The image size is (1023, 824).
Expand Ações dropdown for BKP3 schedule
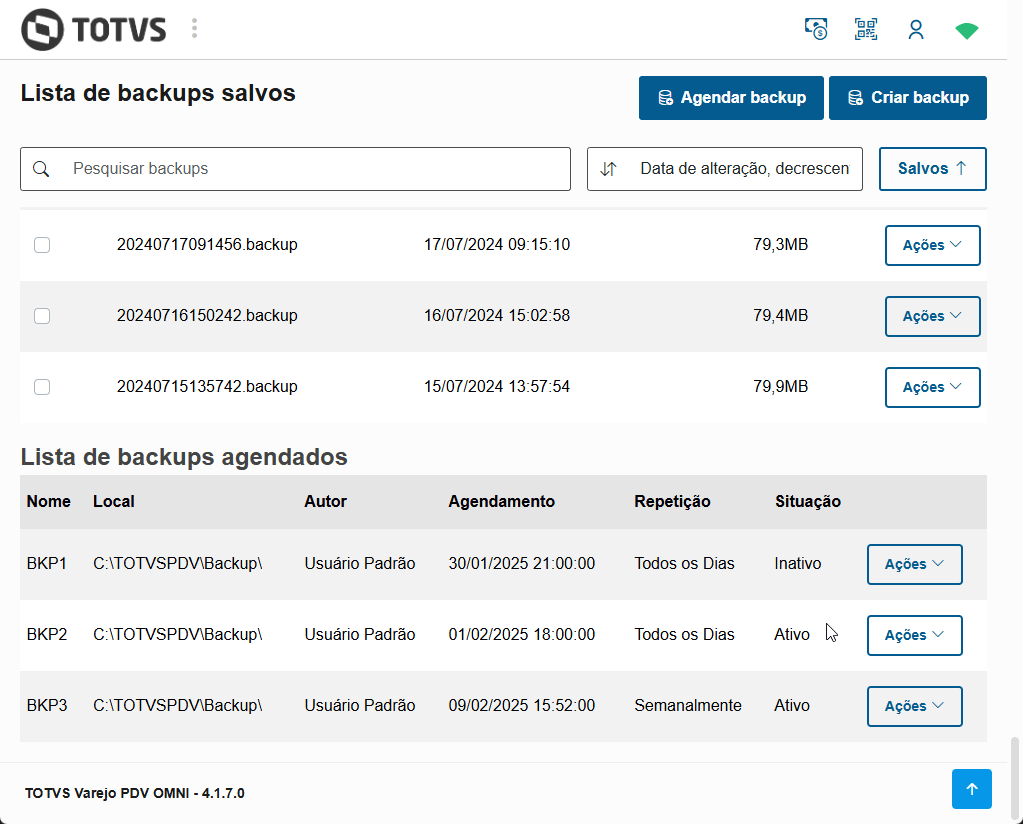coord(914,706)
